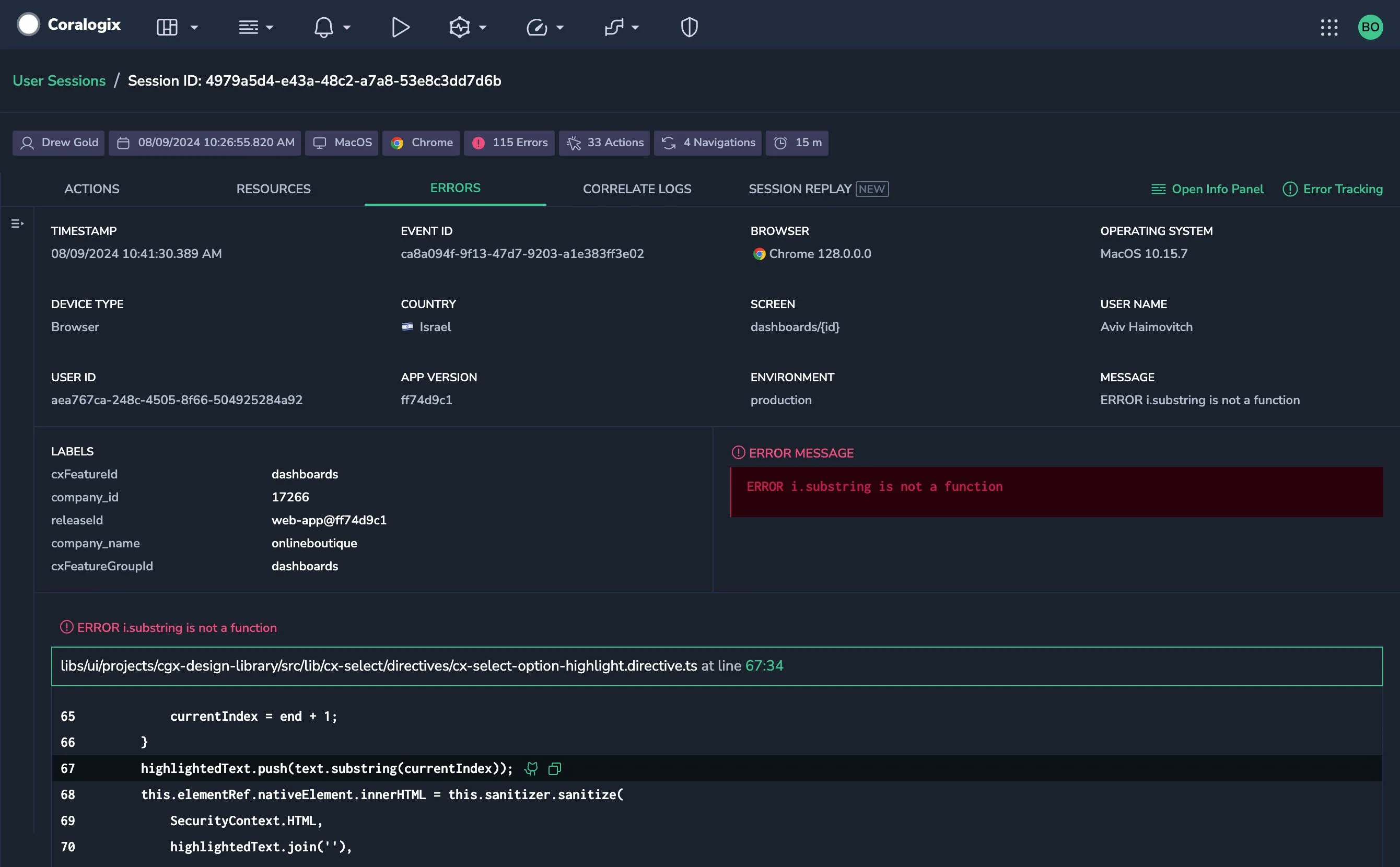The image size is (1400, 867).
Task: Open the data flow pipeline icon
Action: coord(614,27)
